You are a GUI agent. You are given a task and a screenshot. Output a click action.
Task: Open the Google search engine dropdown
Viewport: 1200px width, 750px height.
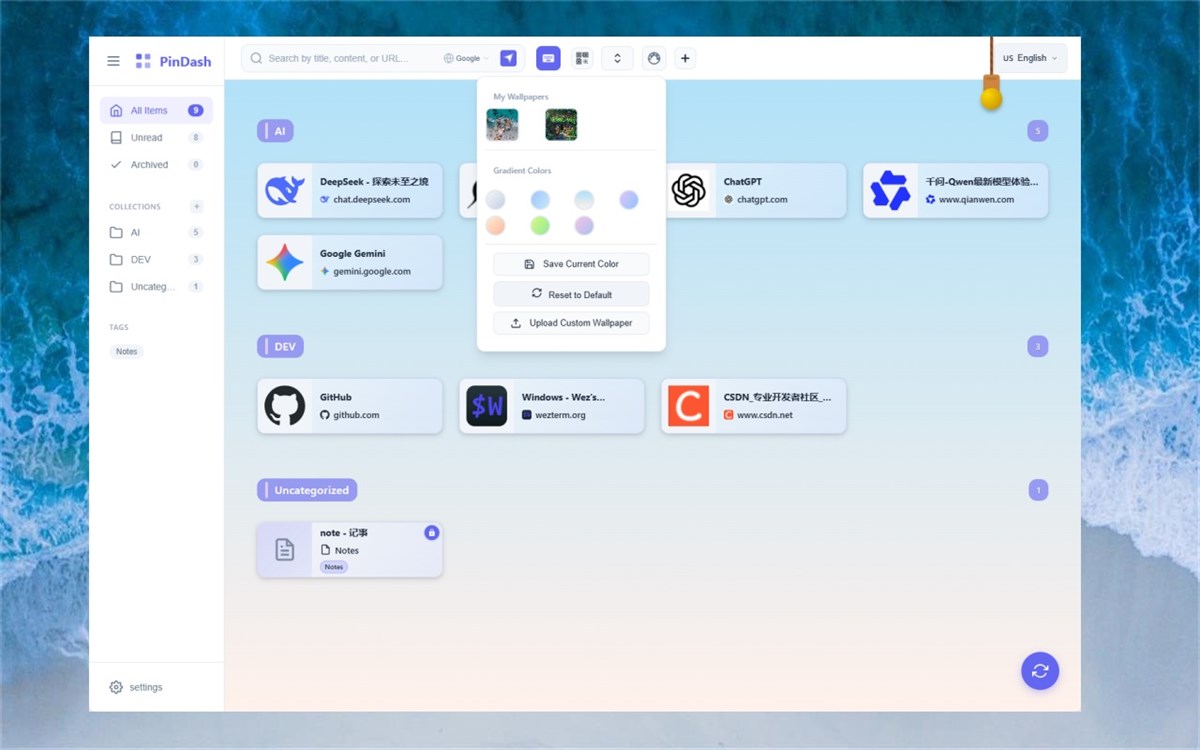466,58
